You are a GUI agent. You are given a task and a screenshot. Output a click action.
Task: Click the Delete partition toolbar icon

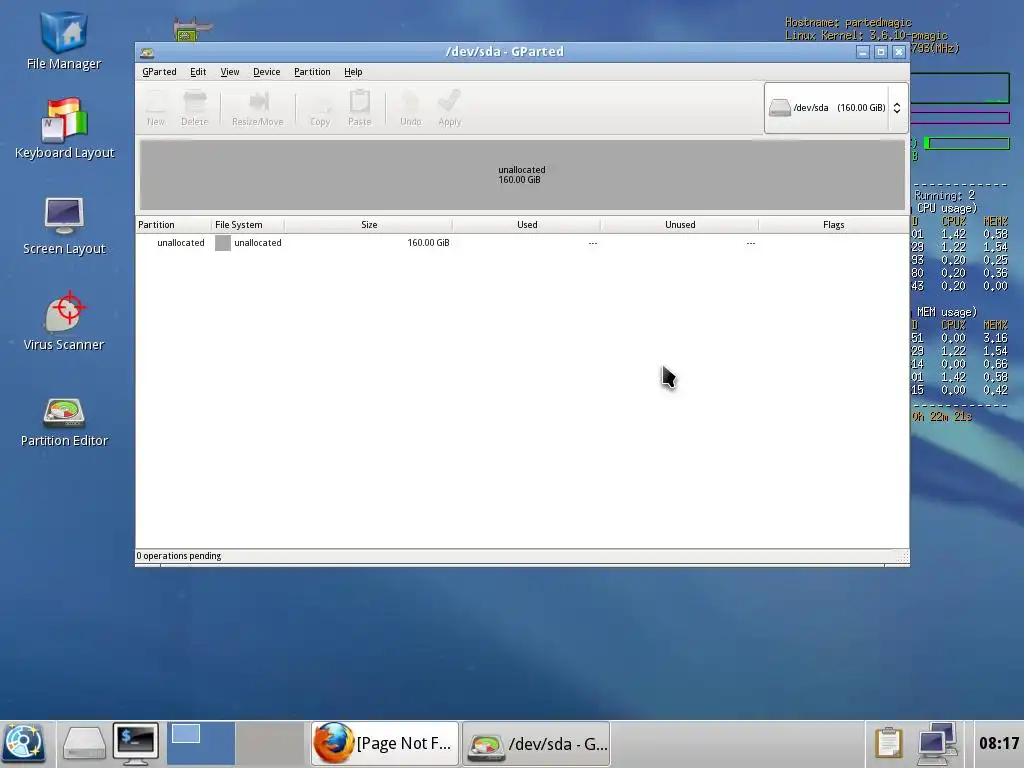point(194,108)
